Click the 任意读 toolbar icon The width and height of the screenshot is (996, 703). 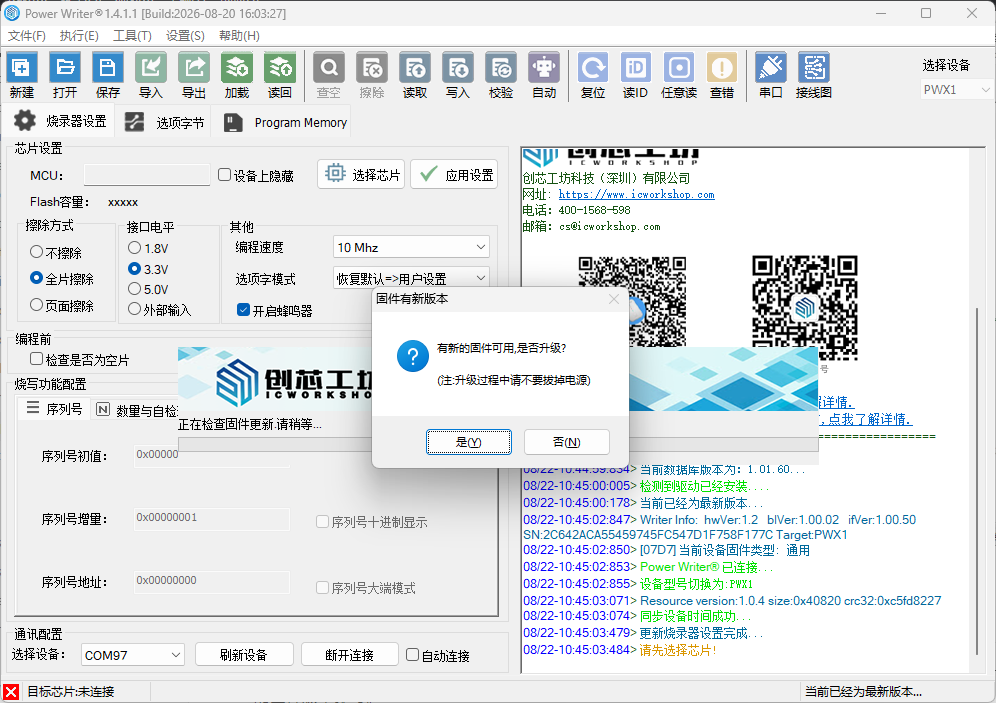(x=679, y=75)
